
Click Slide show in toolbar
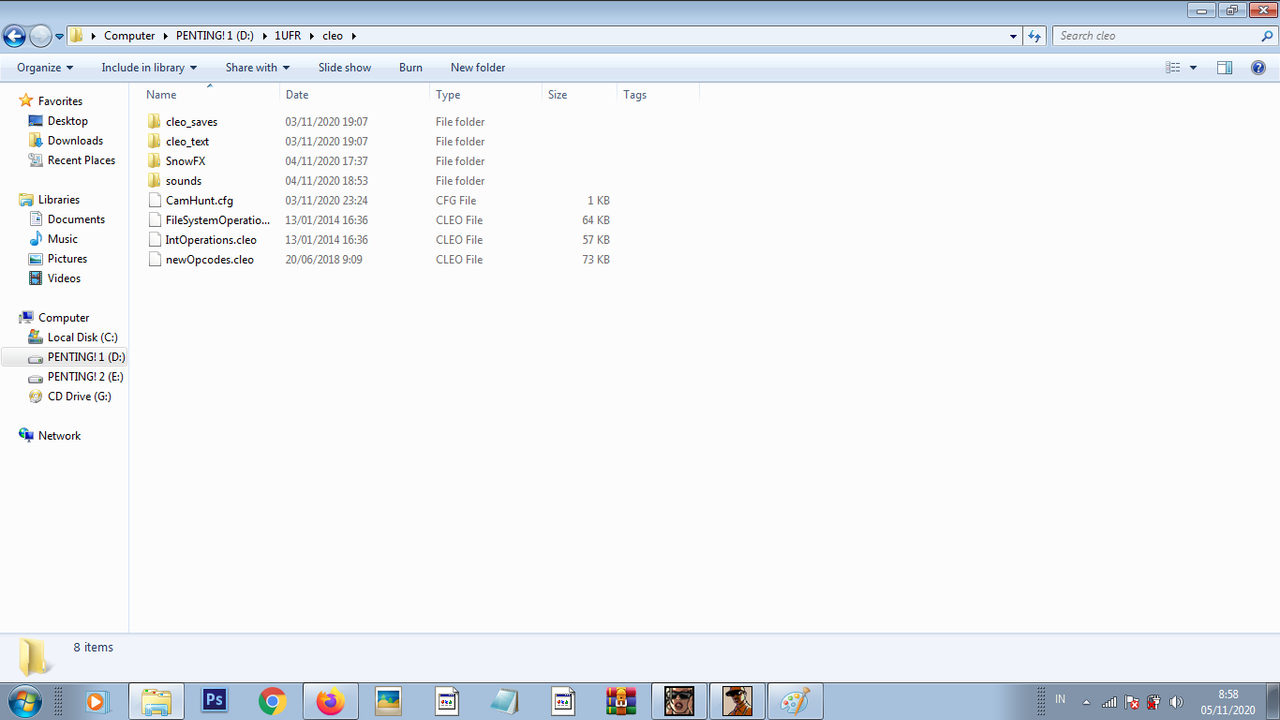[x=345, y=68]
